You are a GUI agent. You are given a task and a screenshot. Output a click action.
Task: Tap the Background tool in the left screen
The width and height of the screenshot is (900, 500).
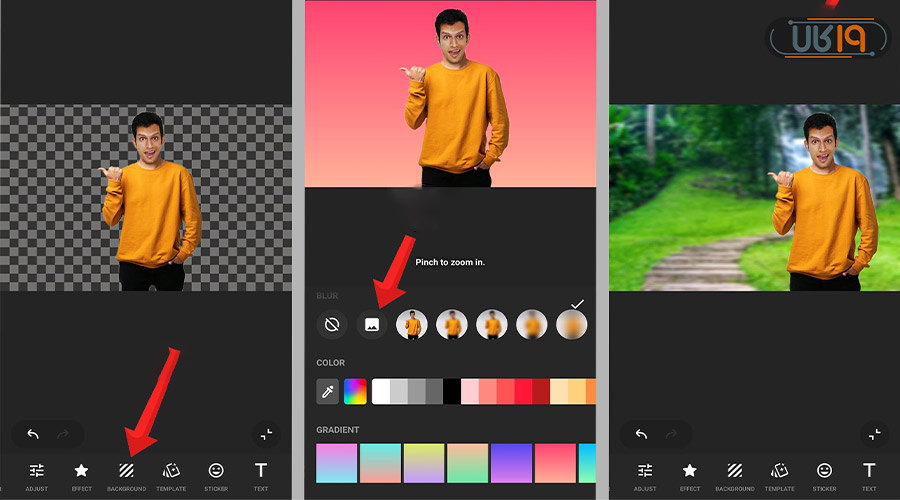pos(127,473)
